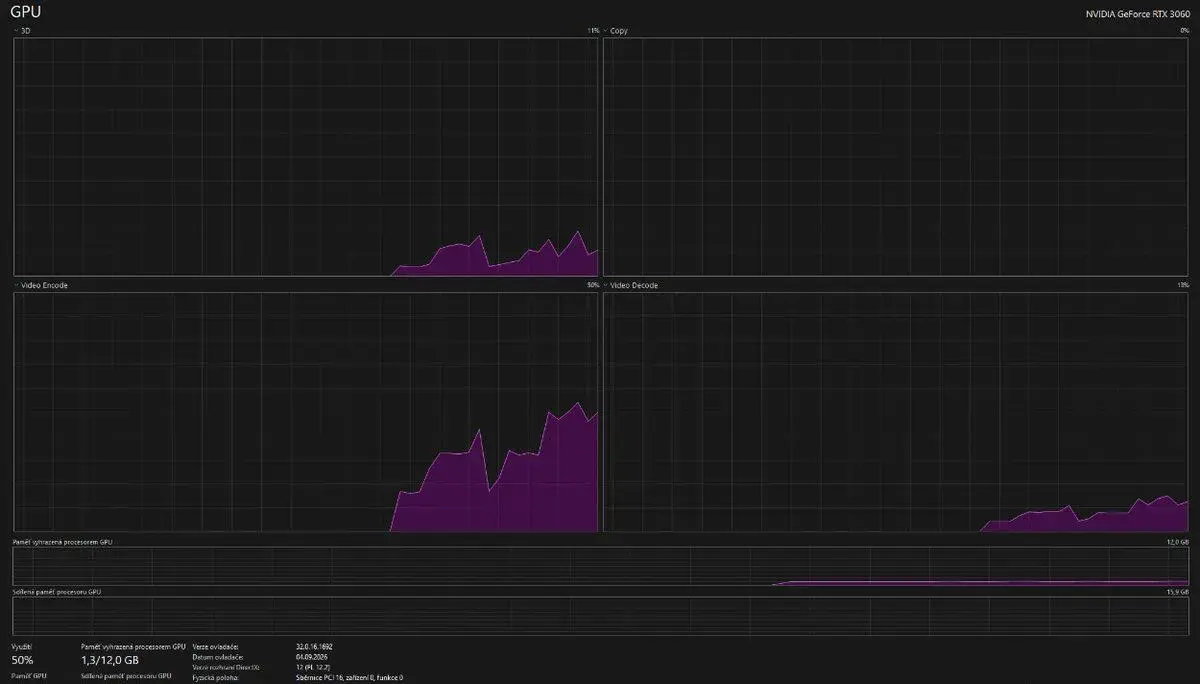
Task: Click the 50% value above Video Encode graph
Action: (x=593, y=285)
